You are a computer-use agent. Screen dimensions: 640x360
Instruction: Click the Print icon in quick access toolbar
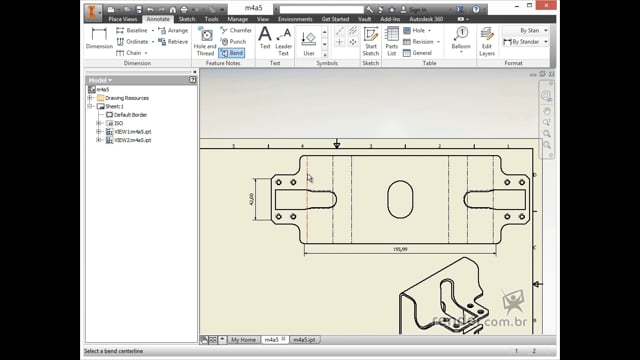[184, 9]
